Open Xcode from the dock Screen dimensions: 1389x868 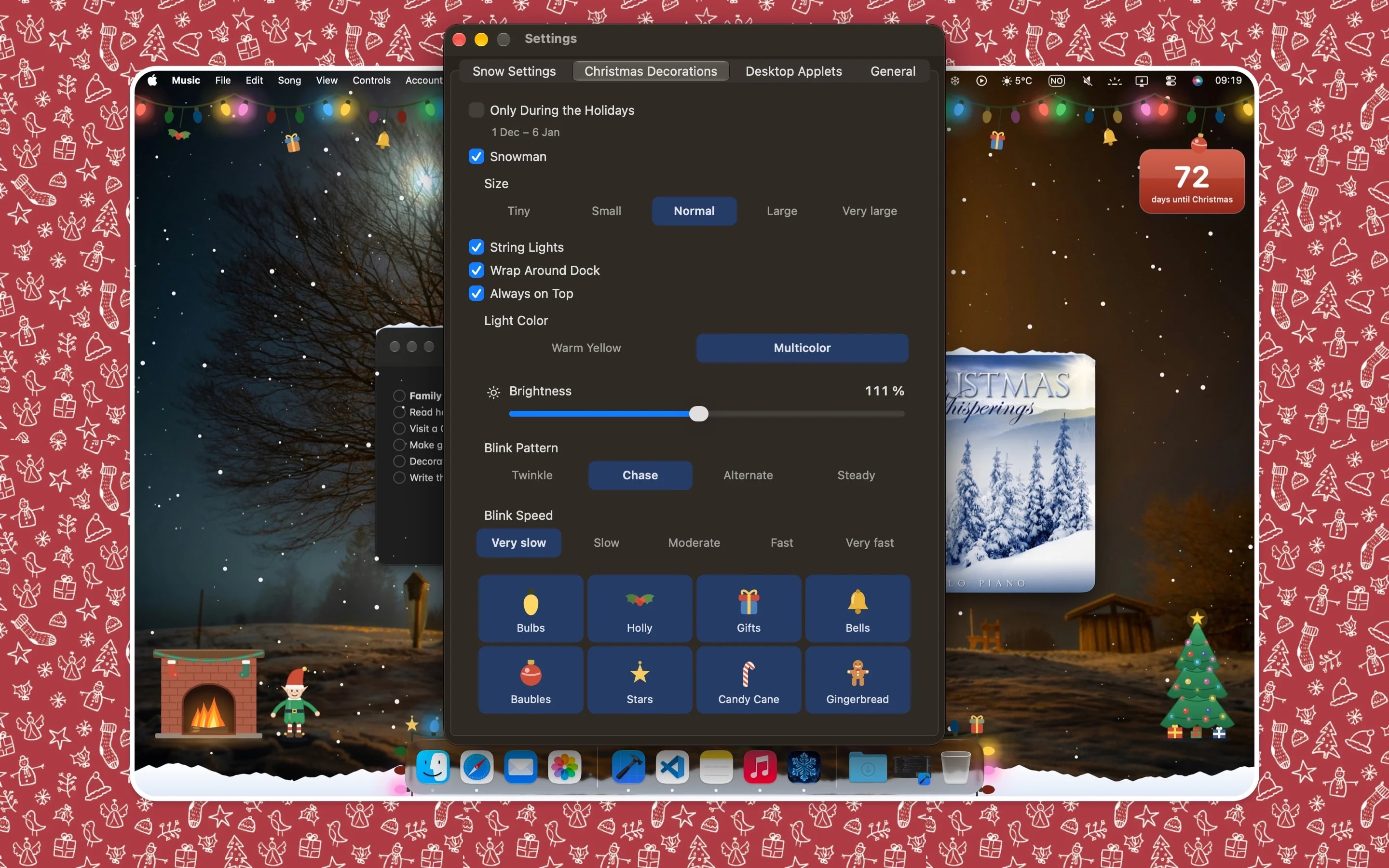(628, 766)
